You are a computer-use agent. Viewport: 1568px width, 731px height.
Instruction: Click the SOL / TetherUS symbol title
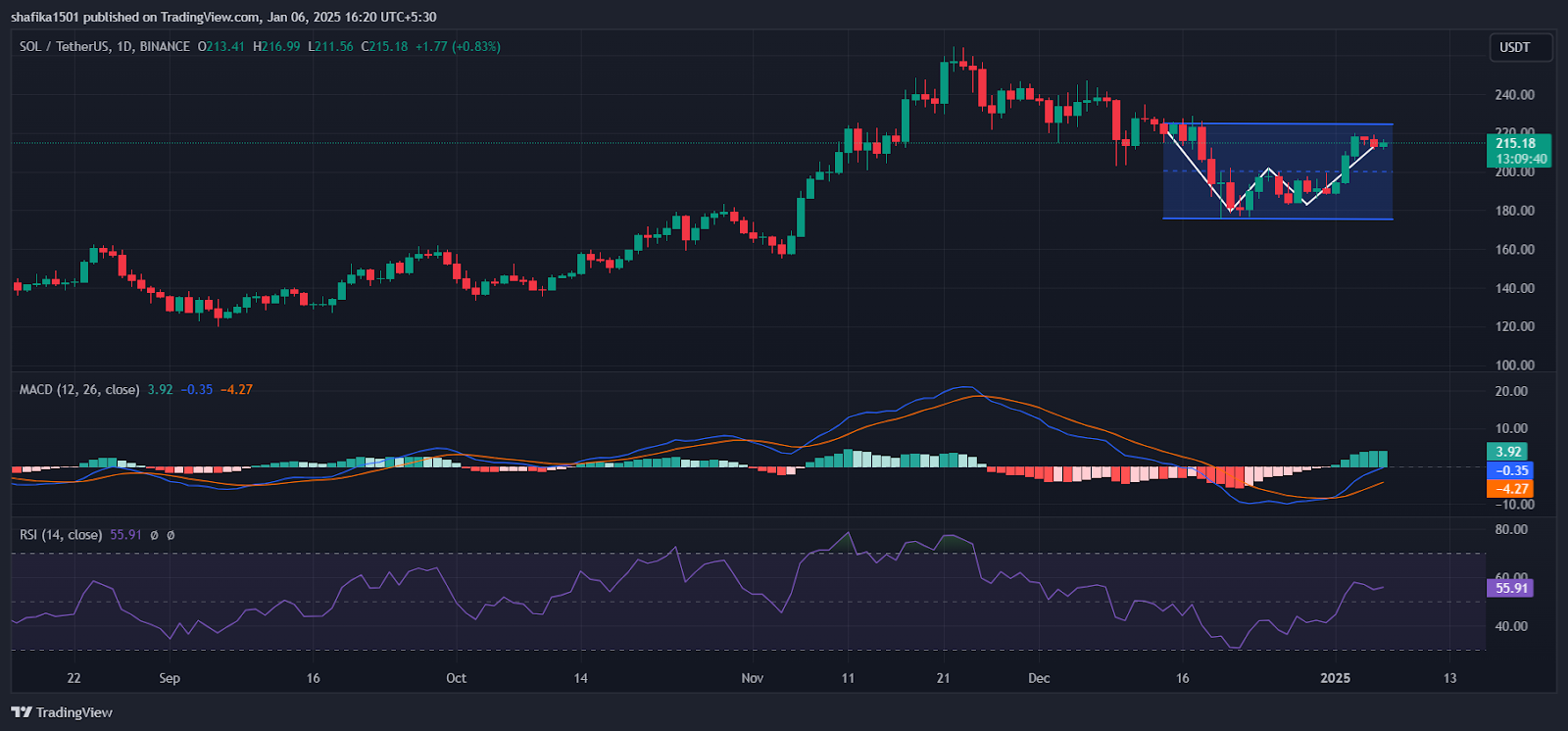(x=64, y=46)
